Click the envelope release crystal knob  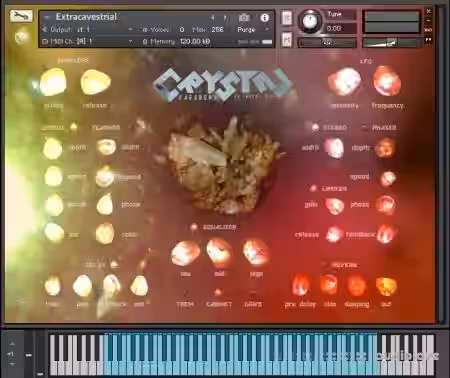coord(95,82)
